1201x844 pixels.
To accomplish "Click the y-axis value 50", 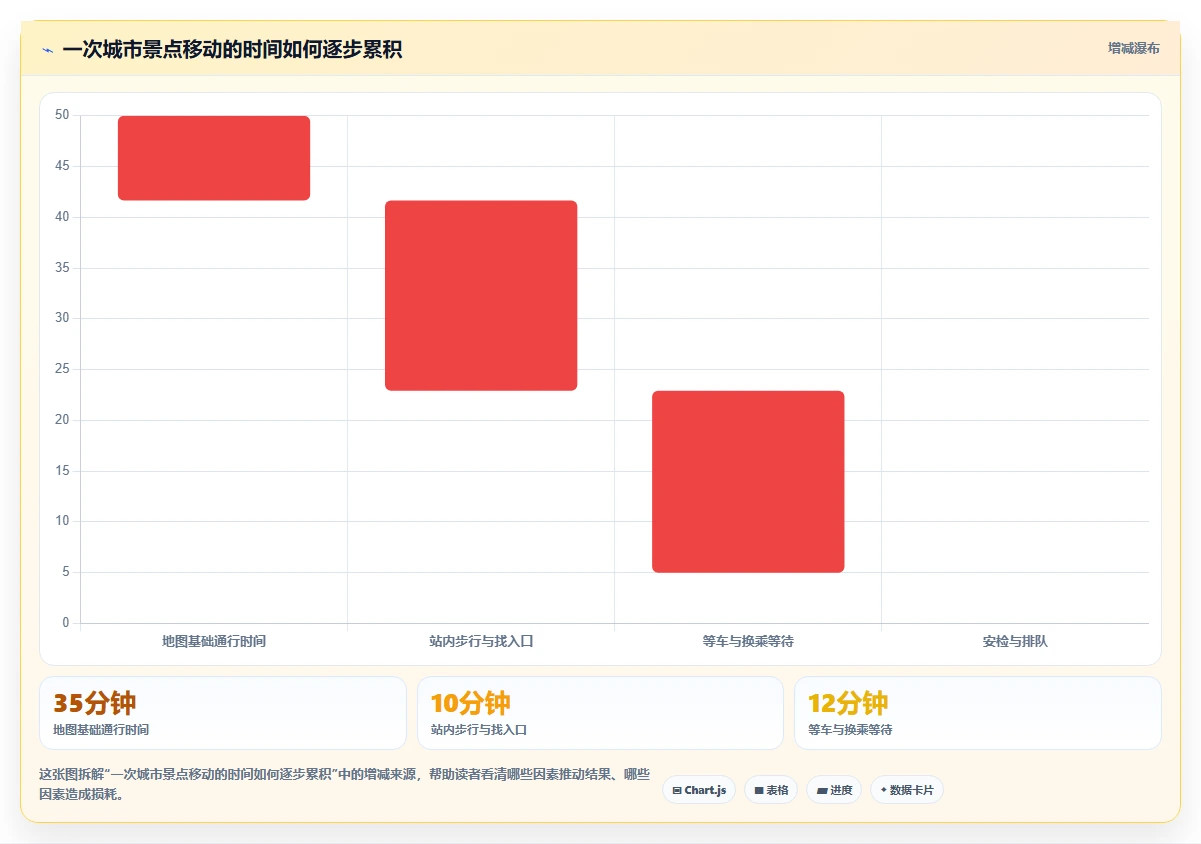I will 62,115.
